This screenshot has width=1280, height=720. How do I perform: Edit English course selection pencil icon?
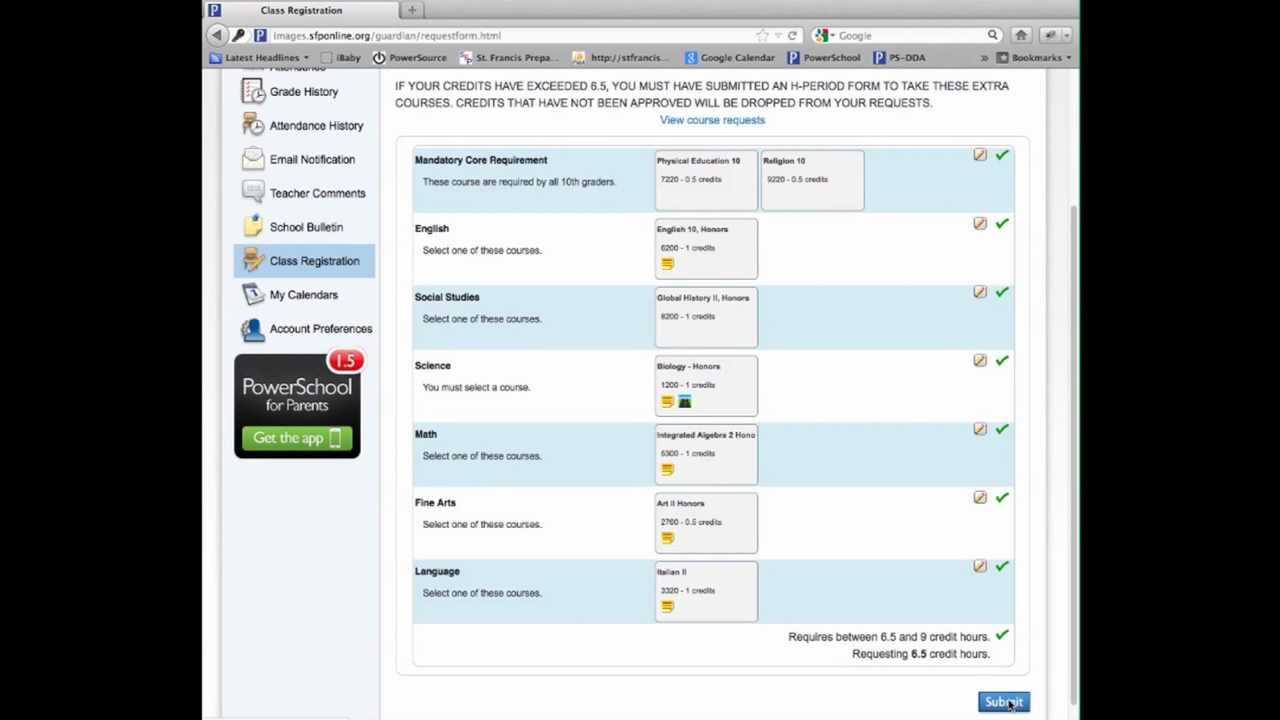click(x=980, y=223)
